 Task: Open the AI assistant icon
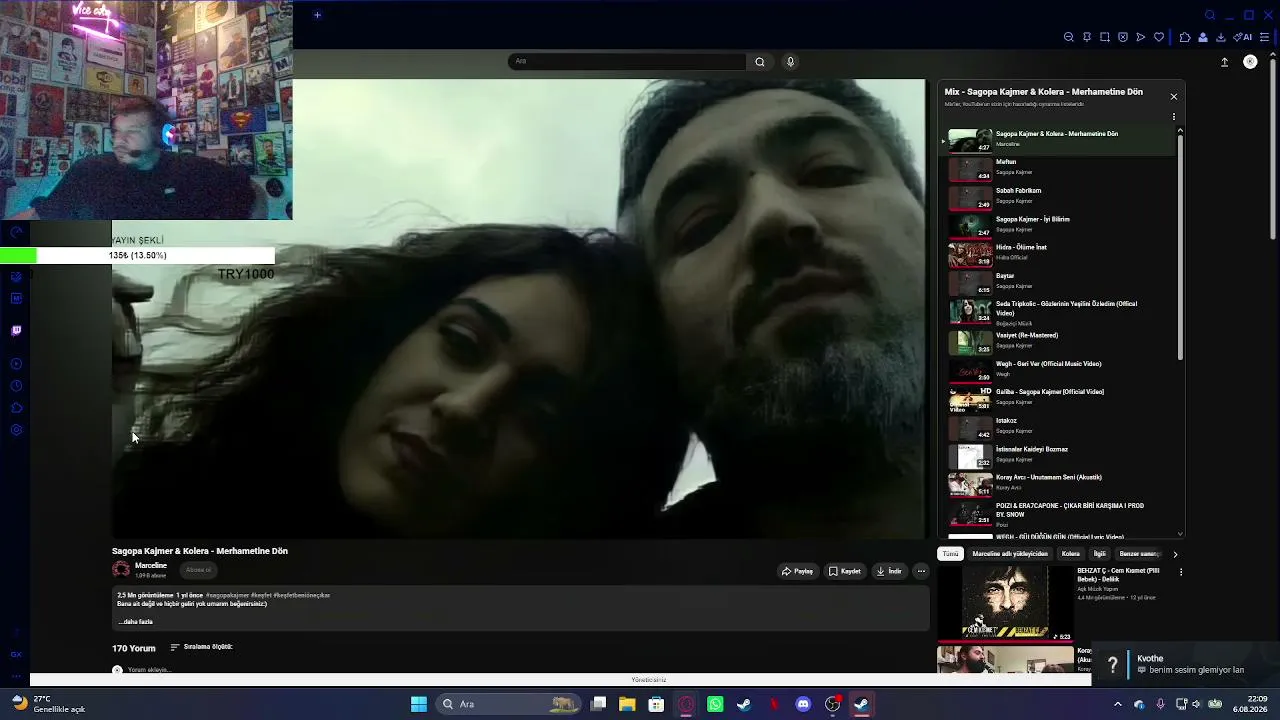(x=1243, y=37)
